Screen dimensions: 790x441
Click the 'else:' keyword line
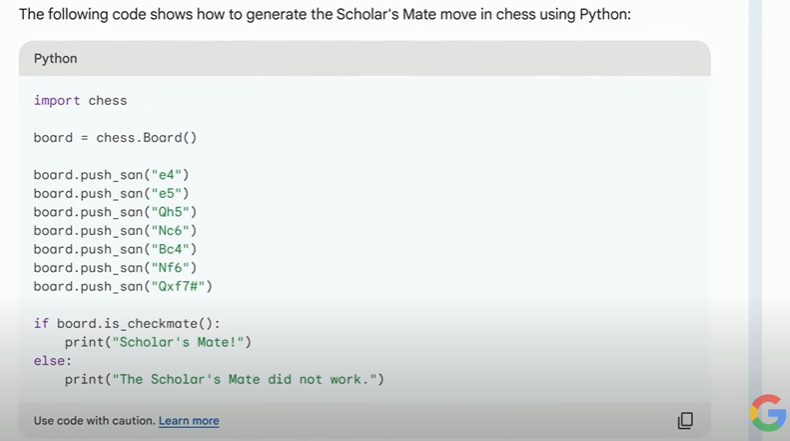[x=53, y=360]
